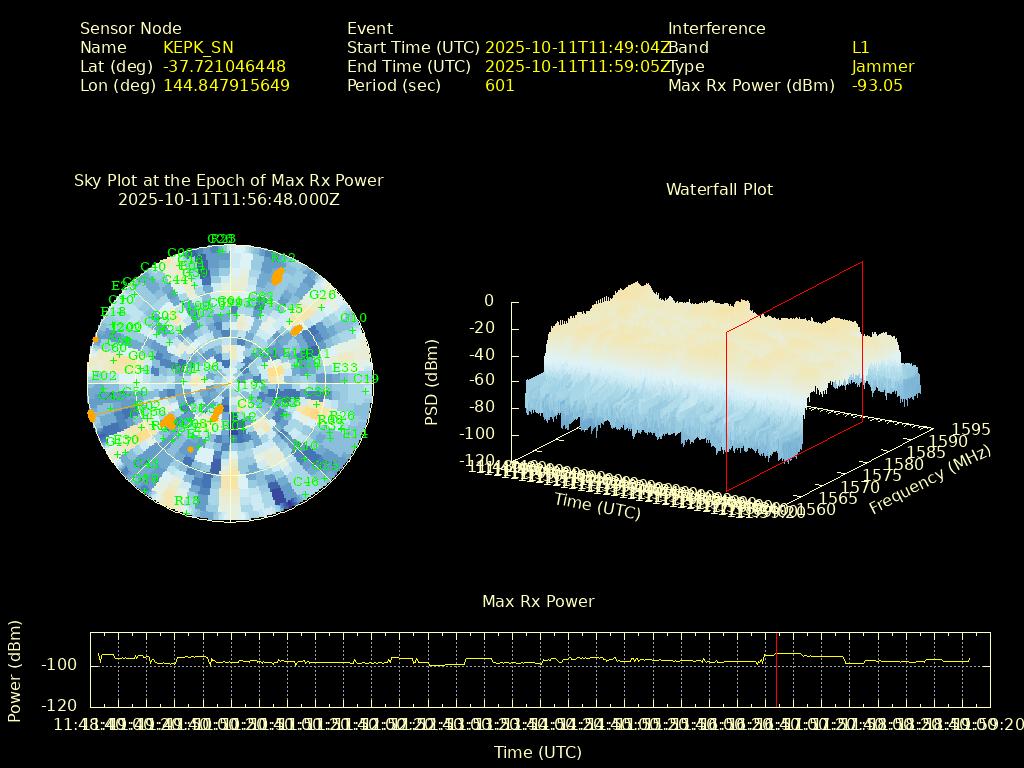Image resolution: width=1024 pixels, height=768 pixels.
Task: Select the 1595 MHz frequency axis label
Action: 972,429
